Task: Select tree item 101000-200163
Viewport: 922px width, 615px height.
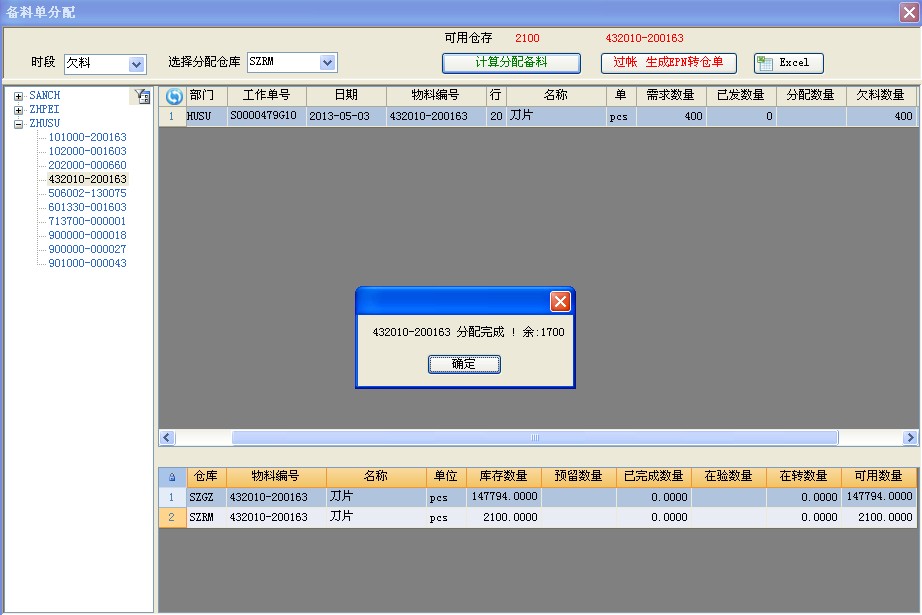Action: [87, 137]
